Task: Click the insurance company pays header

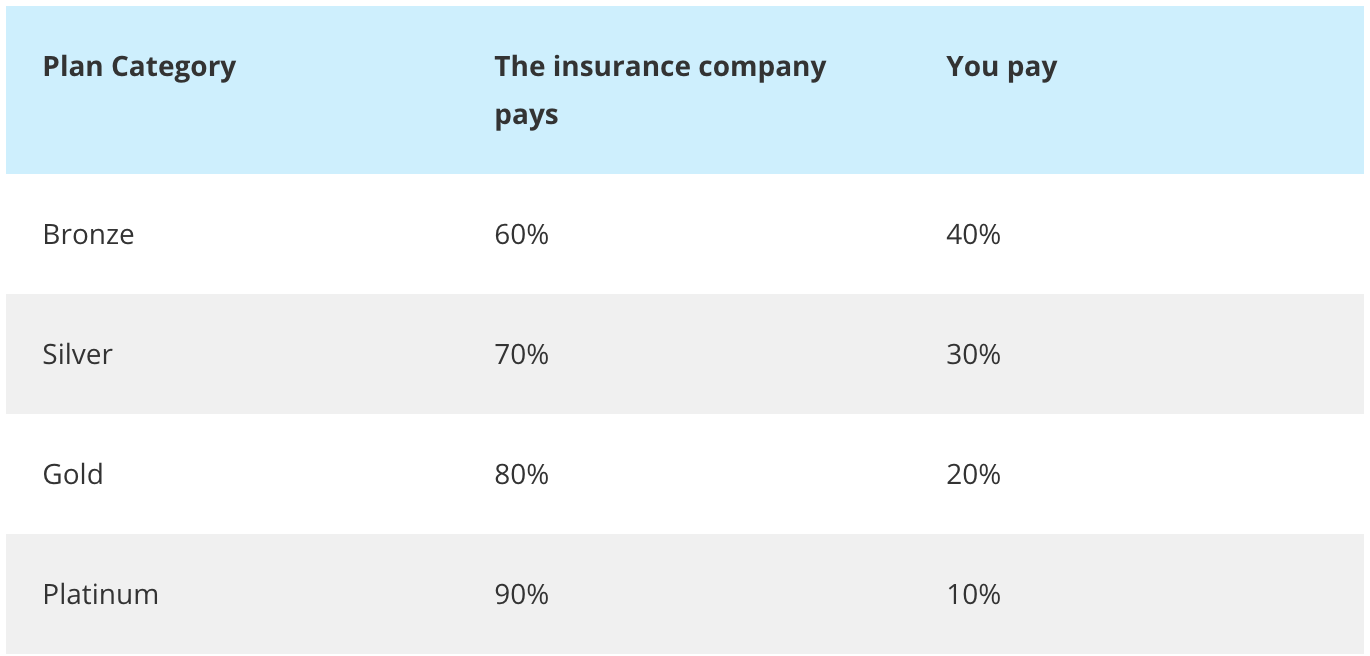Action: click(660, 90)
